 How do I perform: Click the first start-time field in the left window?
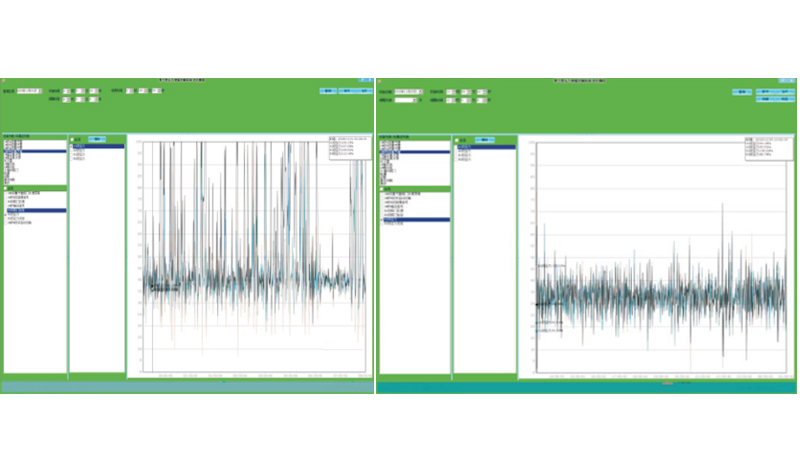click(68, 91)
